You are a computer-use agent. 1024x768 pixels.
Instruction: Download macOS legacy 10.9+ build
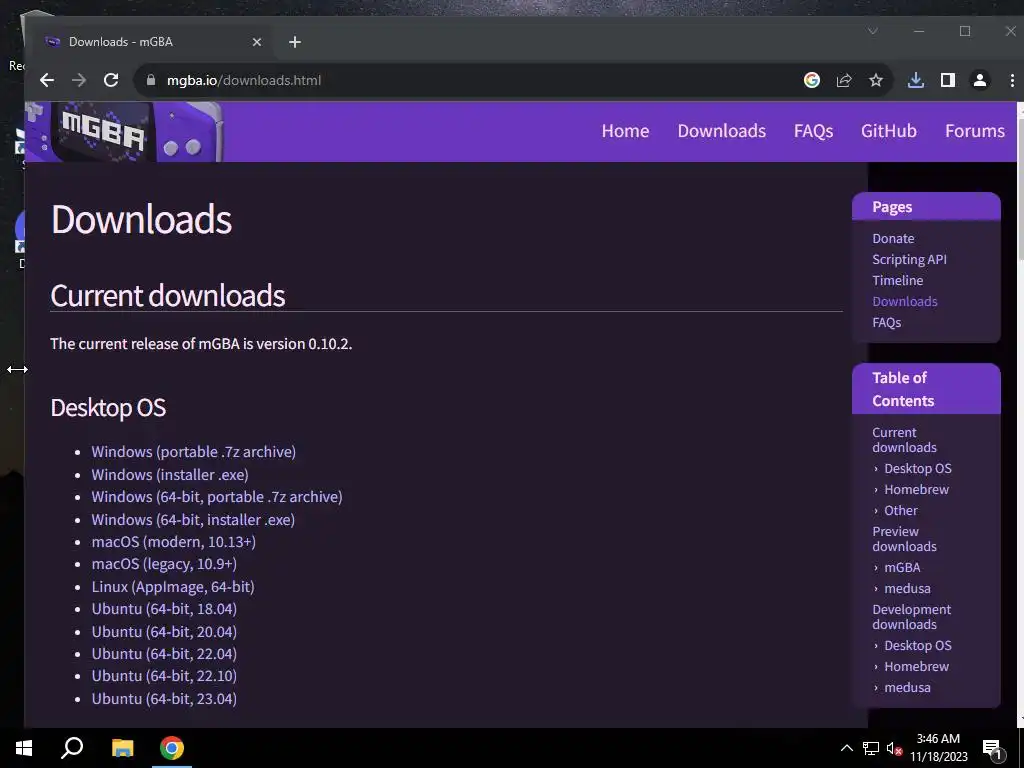pyautogui.click(x=164, y=564)
